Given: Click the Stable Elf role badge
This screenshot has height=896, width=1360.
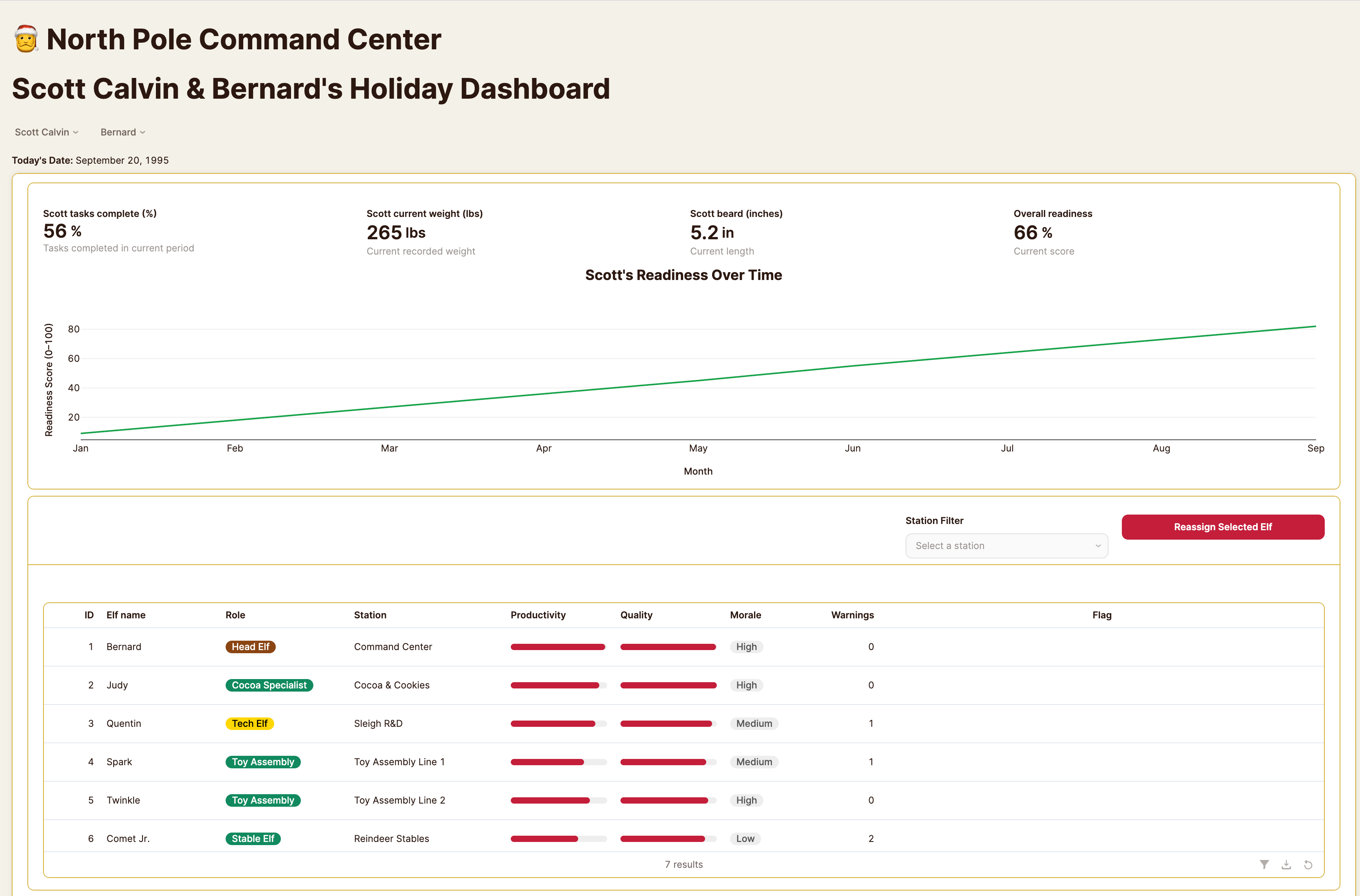Looking at the screenshot, I should pos(253,839).
